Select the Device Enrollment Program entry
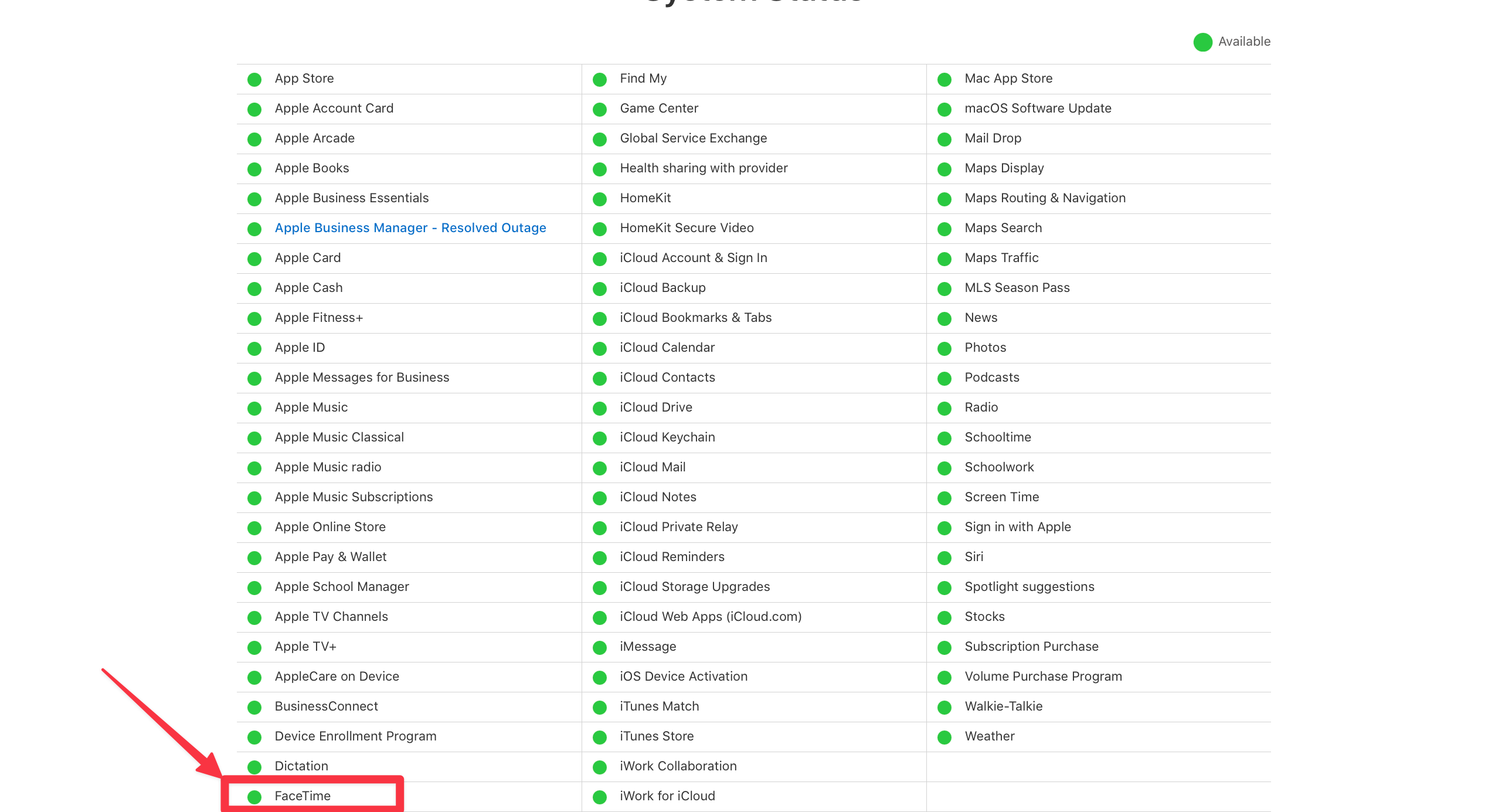The image size is (1512, 812). (x=355, y=736)
